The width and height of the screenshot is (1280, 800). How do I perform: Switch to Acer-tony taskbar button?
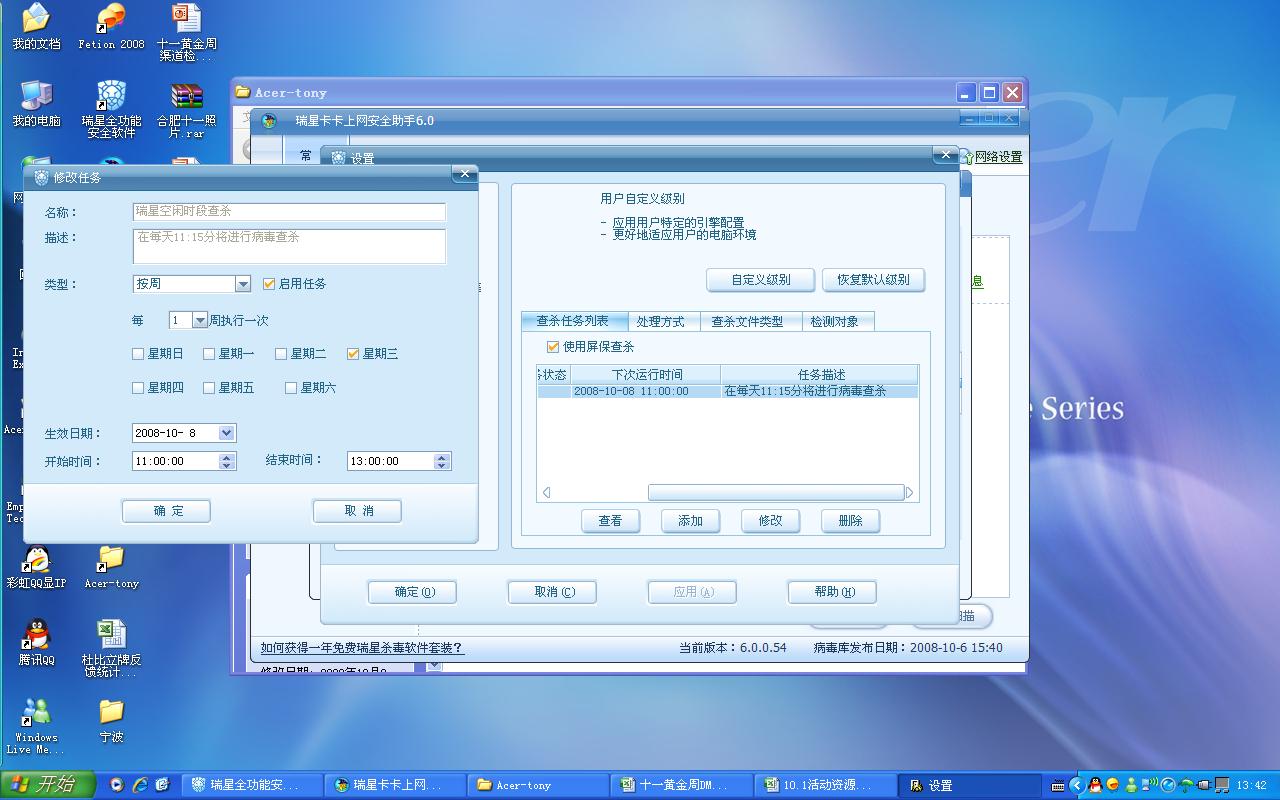point(539,785)
